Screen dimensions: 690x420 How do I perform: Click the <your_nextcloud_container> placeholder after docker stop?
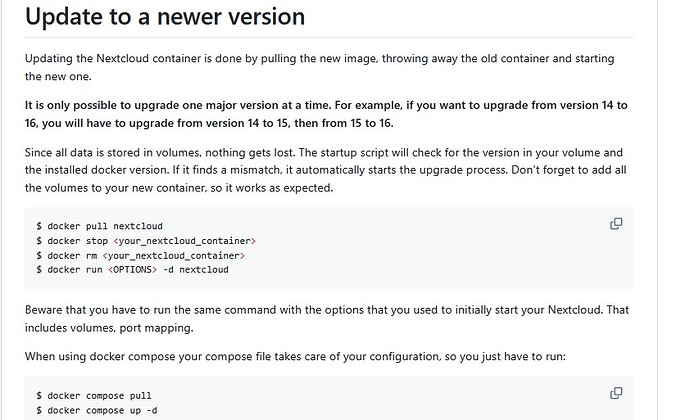tap(184, 241)
